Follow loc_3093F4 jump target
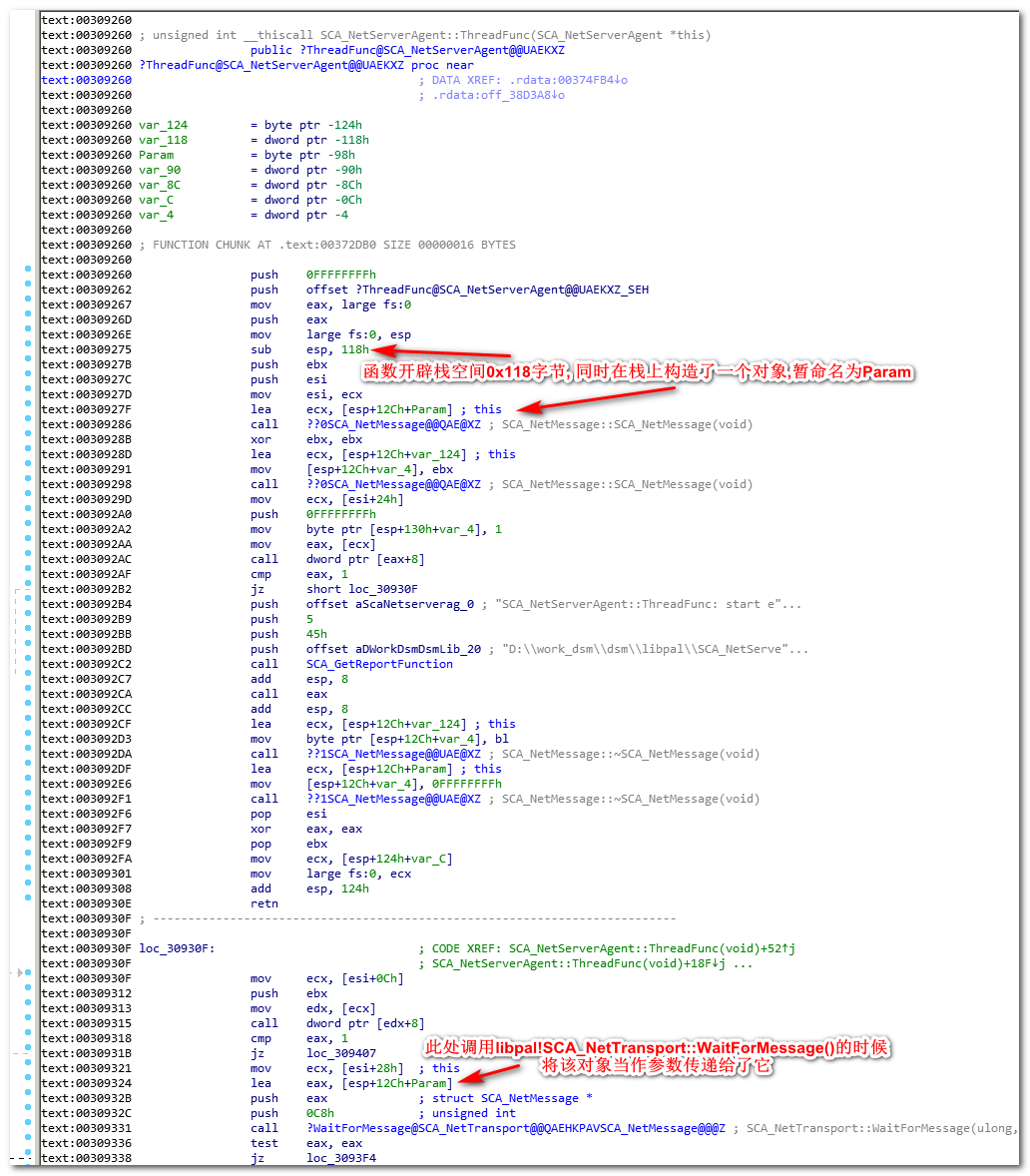Viewport: 1030px width, 1176px height. 341,1160
